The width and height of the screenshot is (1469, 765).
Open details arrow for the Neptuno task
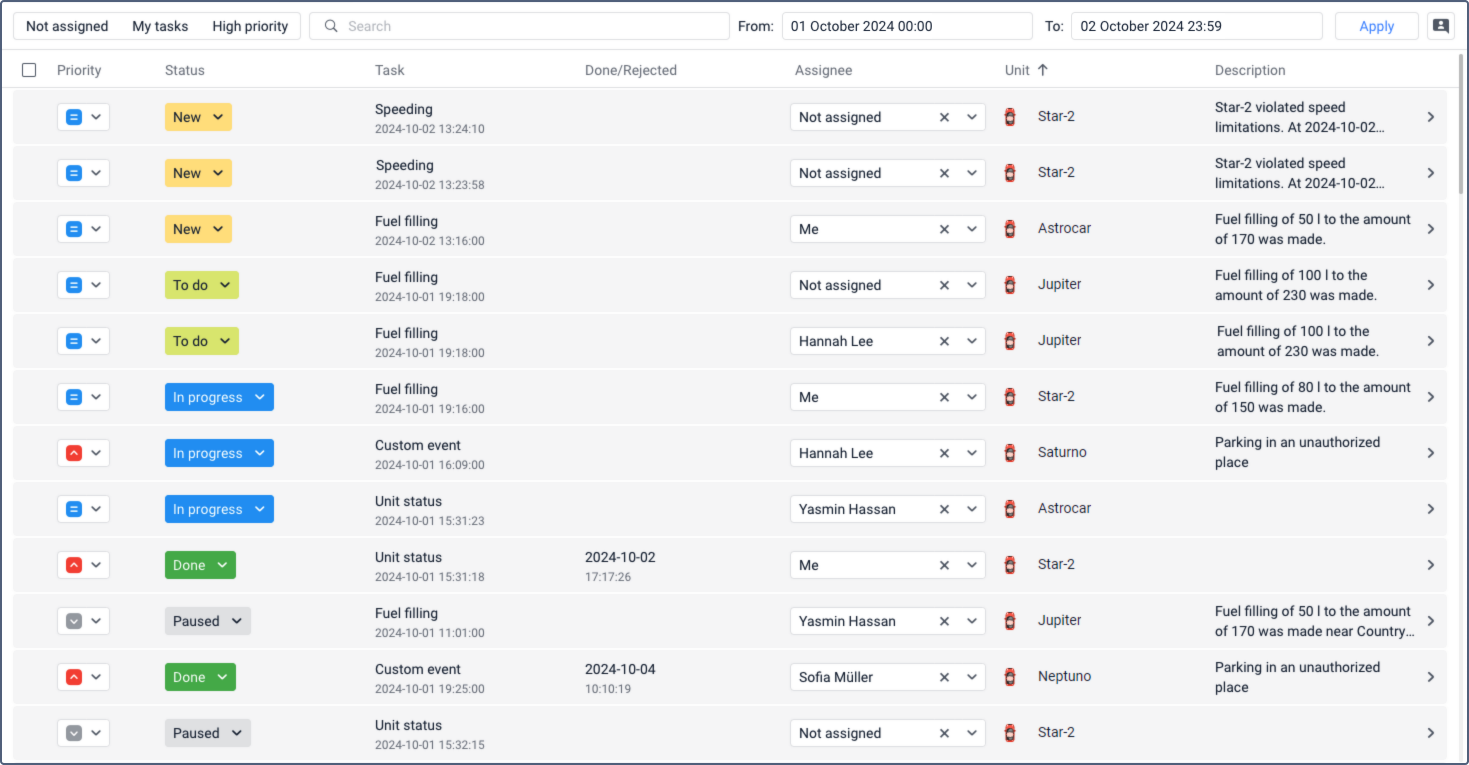tap(1430, 677)
